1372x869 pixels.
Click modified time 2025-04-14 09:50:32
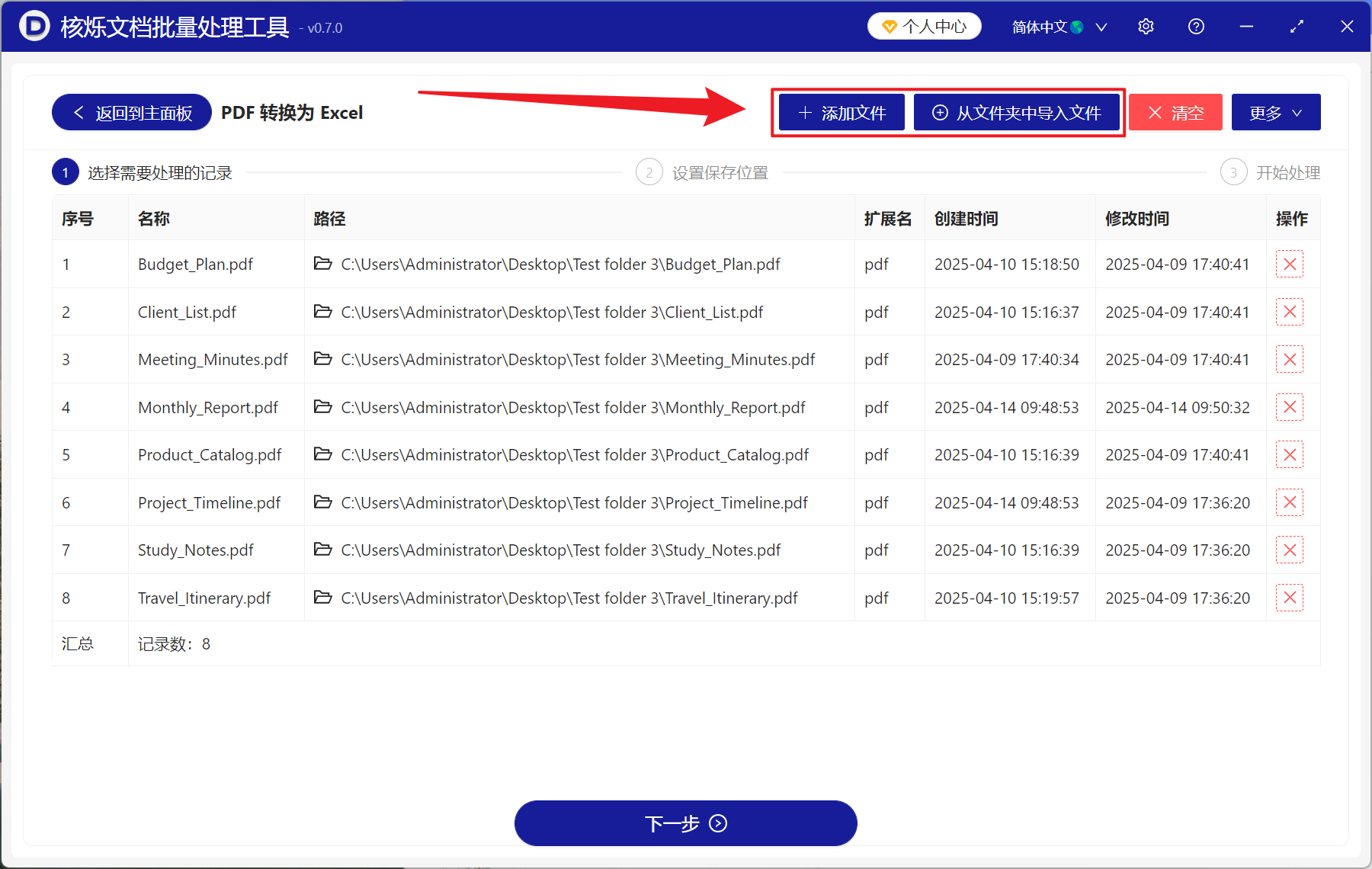(1178, 408)
